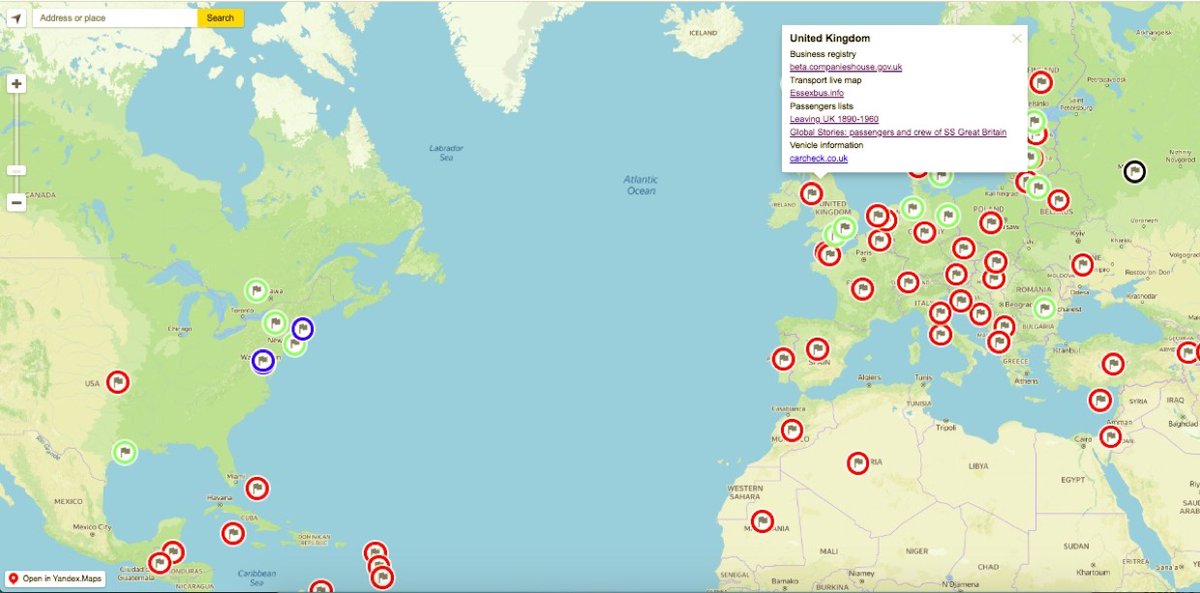Click the red flag marker over the USA label

[118, 381]
